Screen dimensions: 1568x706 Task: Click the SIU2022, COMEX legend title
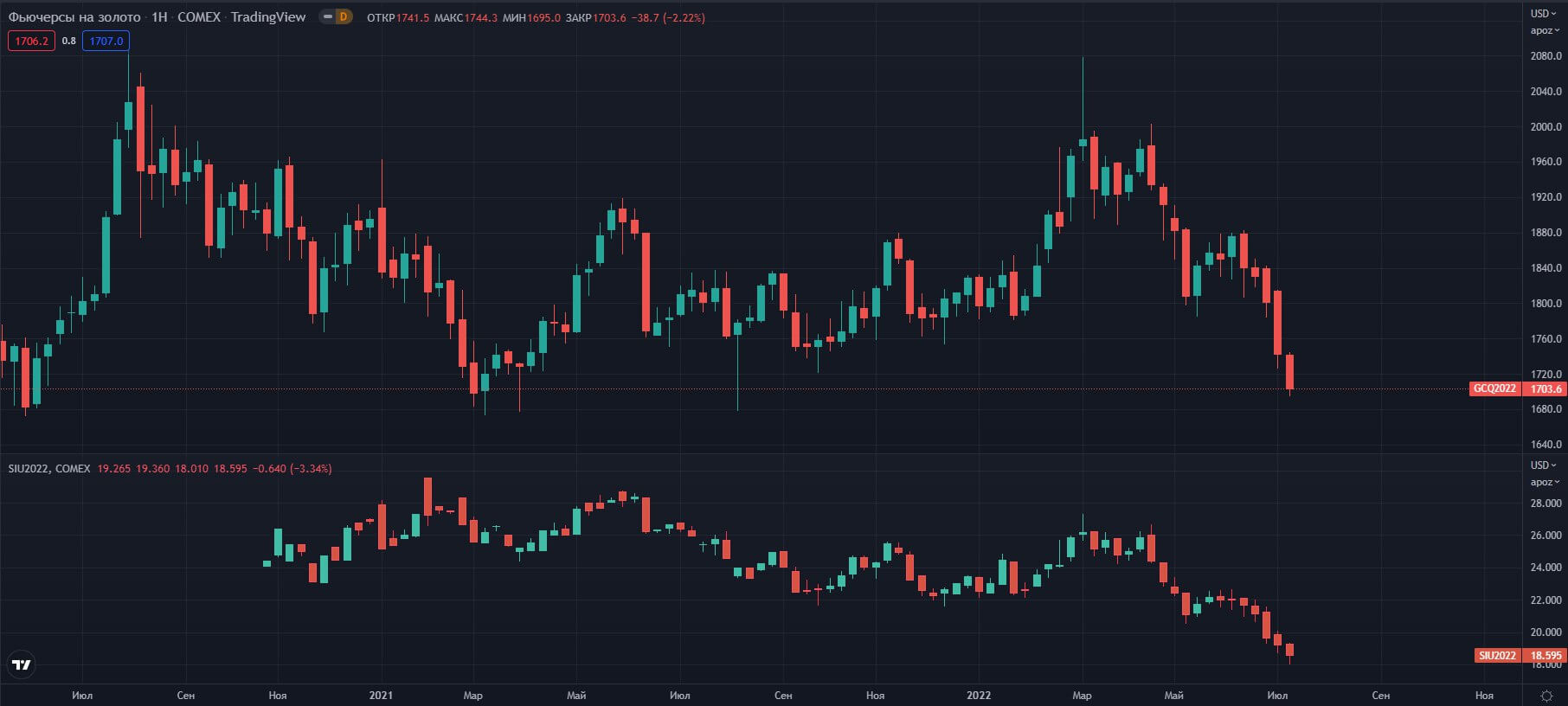coord(49,469)
